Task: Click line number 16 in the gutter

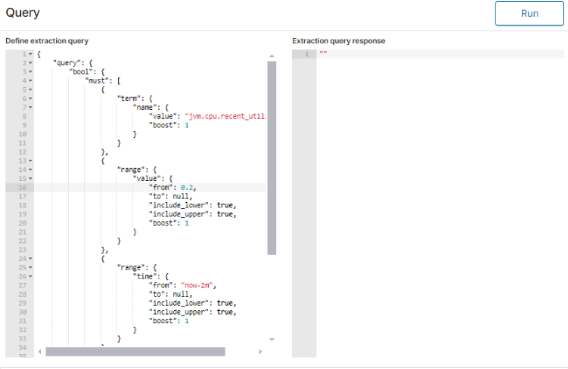Action: coord(22,188)
